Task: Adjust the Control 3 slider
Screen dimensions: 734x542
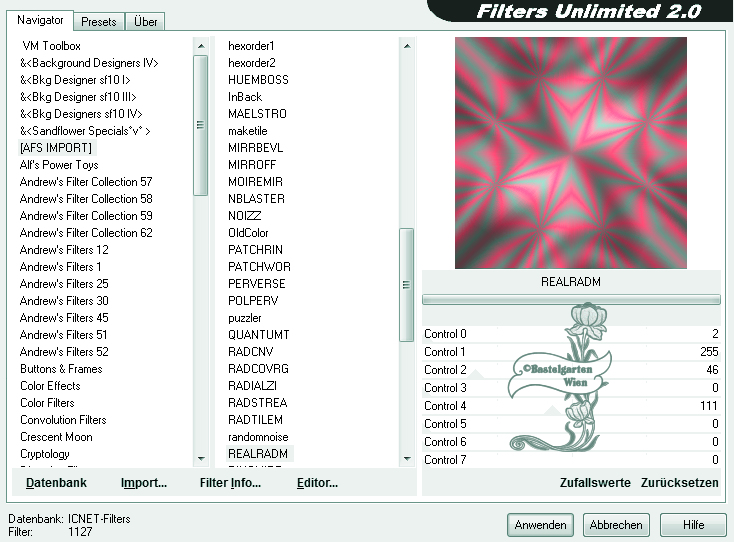Action: click(571, 388)
